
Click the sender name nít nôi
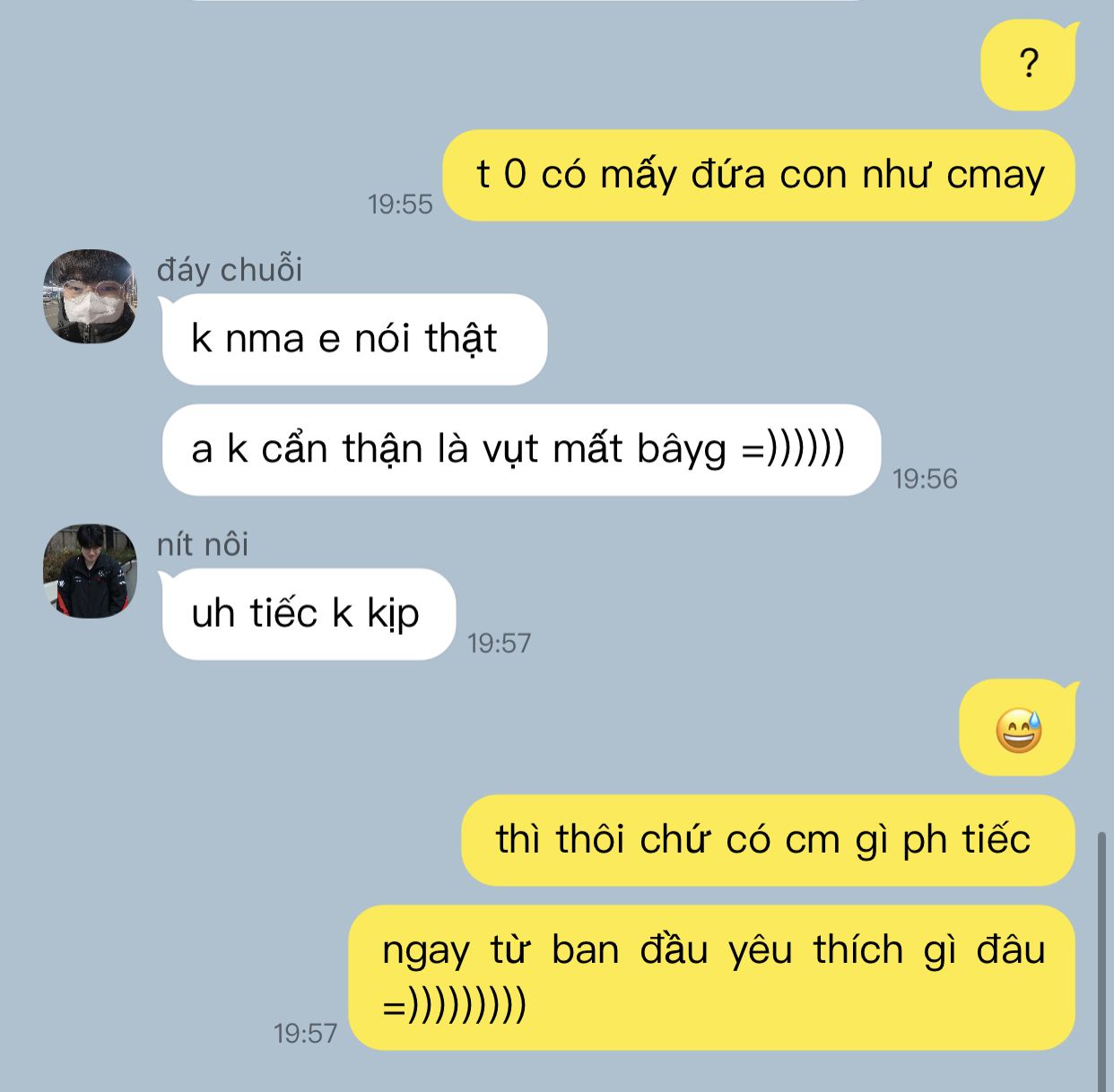(203, 544)
